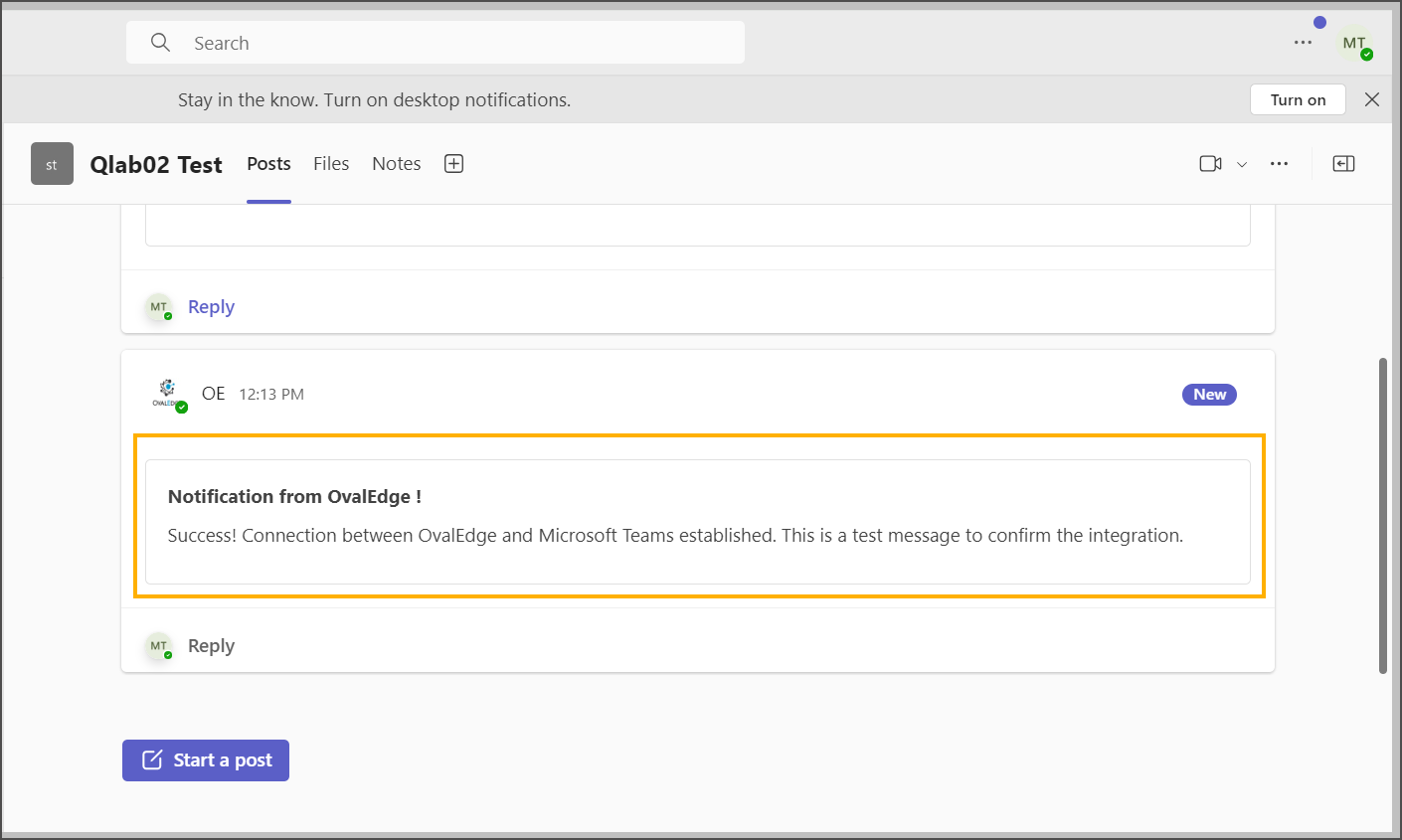Open channel More options ellipsis
Image resolution: width=1402 pixels, height=840 pixels.
[1279, 164]
